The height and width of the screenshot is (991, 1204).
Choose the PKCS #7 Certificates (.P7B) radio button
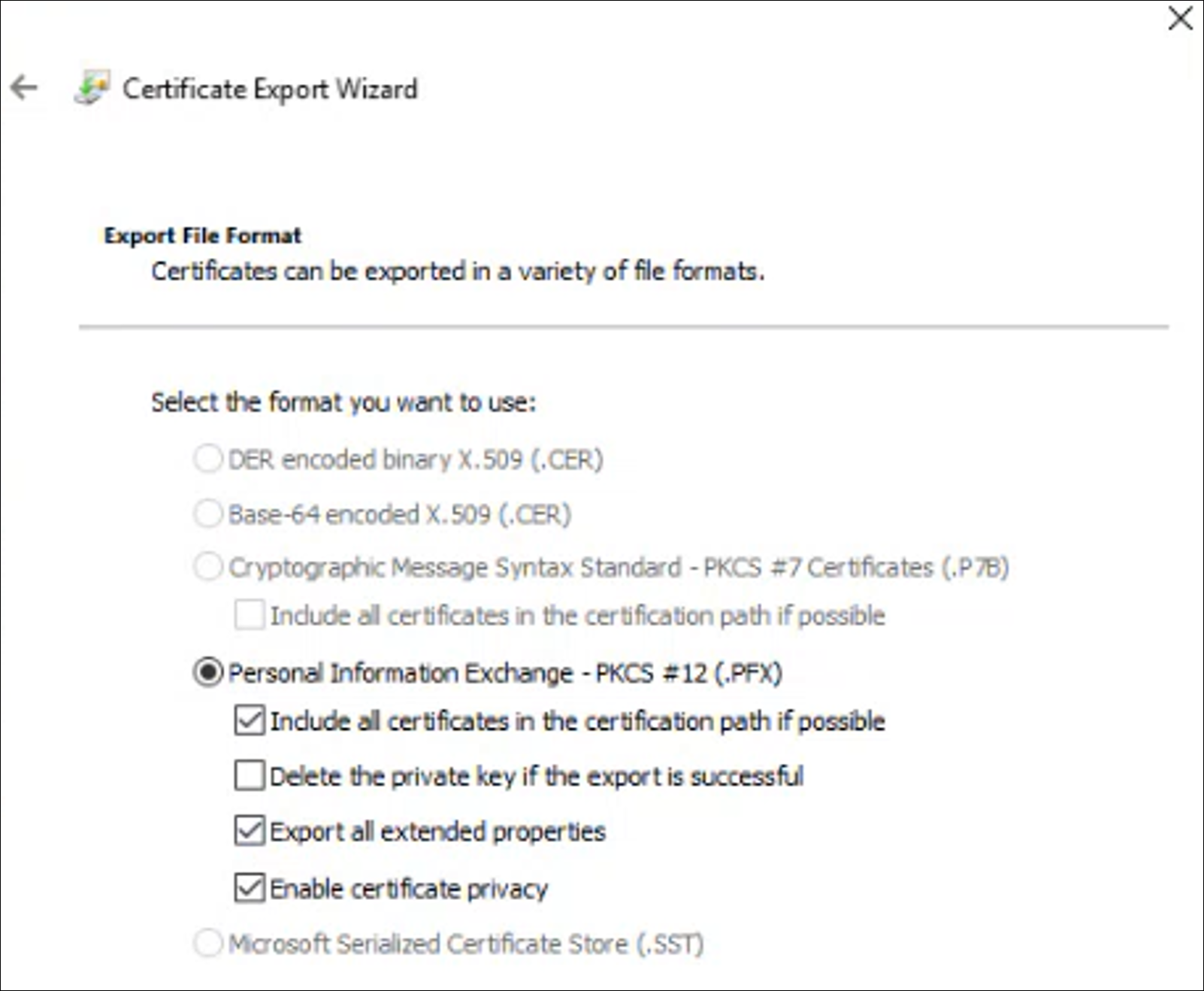tap(208, 567)
